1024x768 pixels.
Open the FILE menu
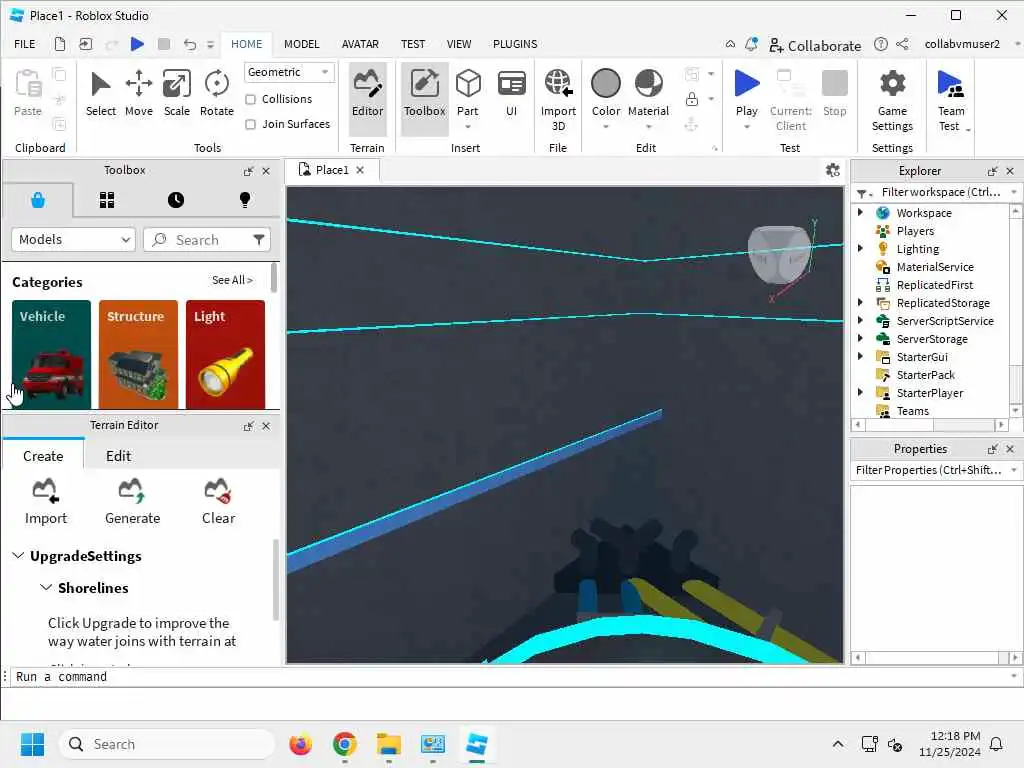25,44
